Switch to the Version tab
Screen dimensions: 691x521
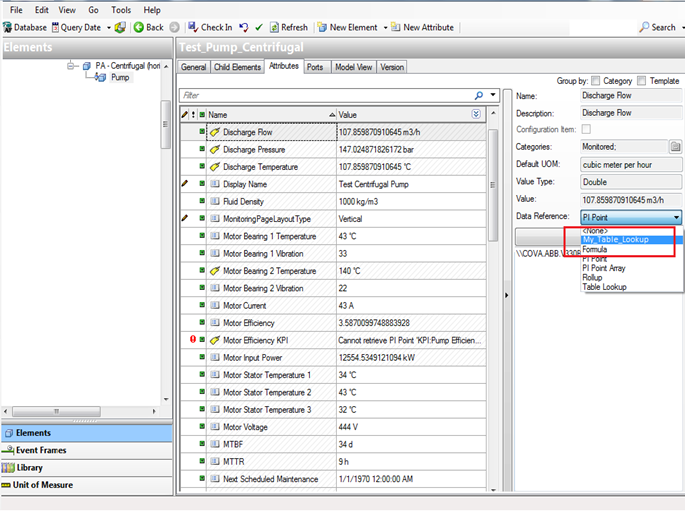coord(392,67)
